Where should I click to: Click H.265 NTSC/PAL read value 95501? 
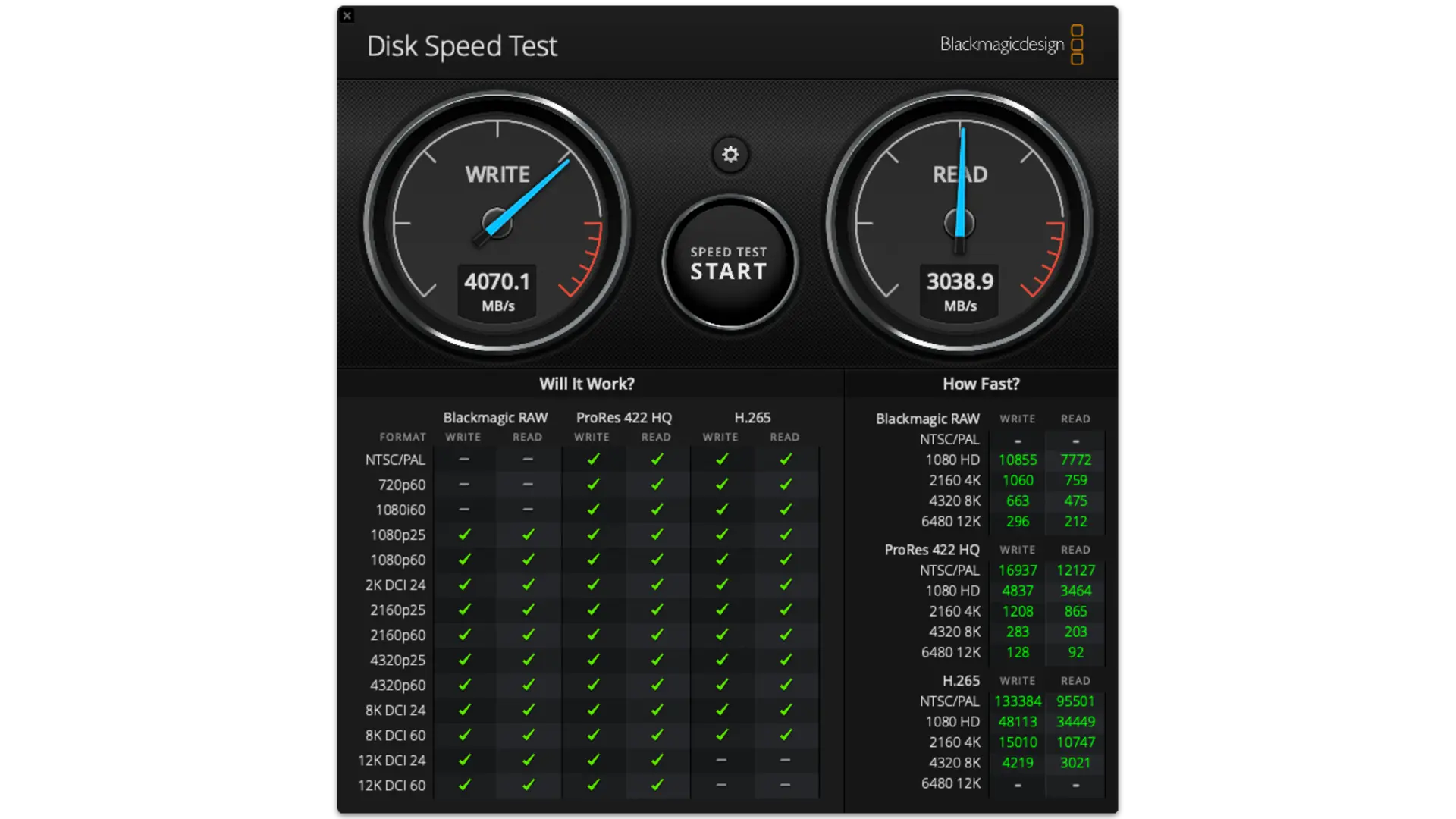pos(1075,701)
